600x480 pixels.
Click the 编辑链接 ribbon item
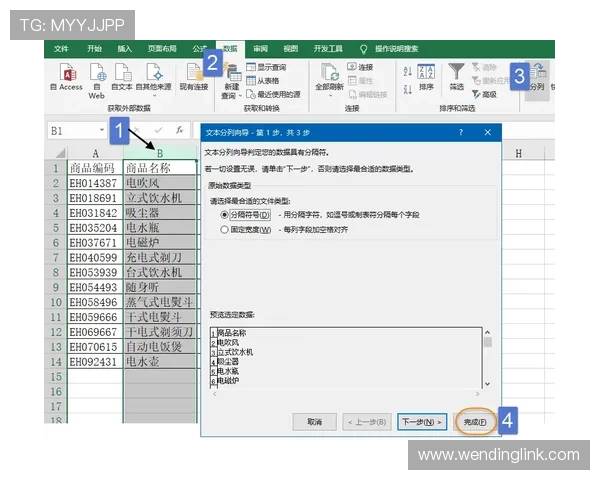368,94
